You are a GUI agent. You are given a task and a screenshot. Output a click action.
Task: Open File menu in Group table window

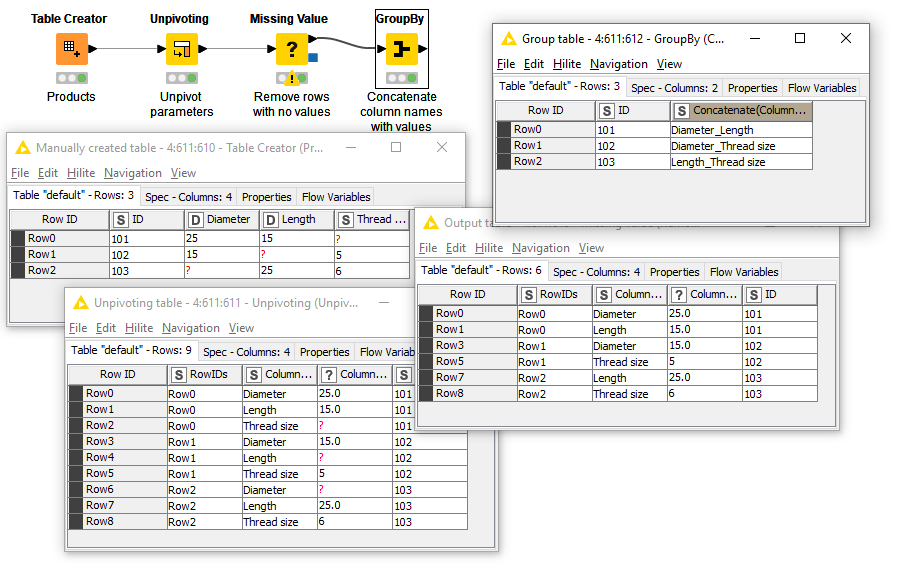point(506,64)
